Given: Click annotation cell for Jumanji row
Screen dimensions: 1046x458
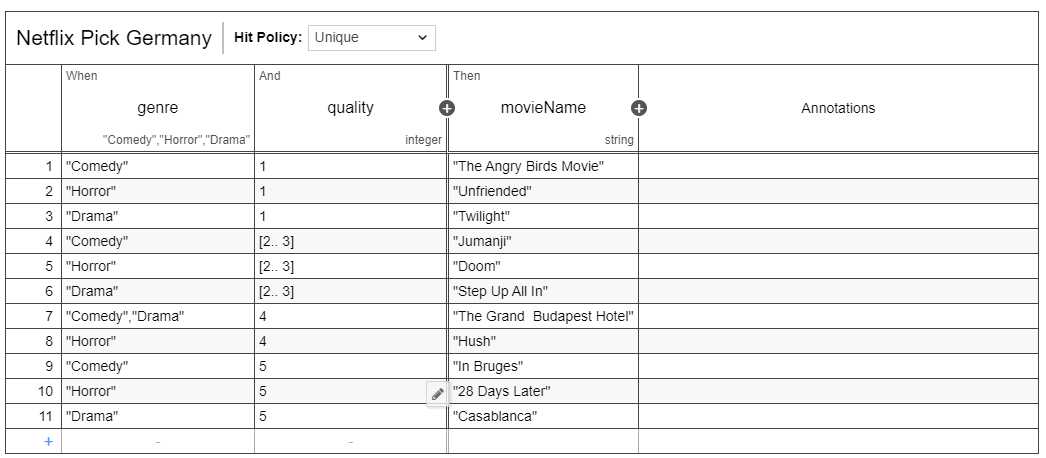Looking at the screenshot, I should [x=838, y=241].
